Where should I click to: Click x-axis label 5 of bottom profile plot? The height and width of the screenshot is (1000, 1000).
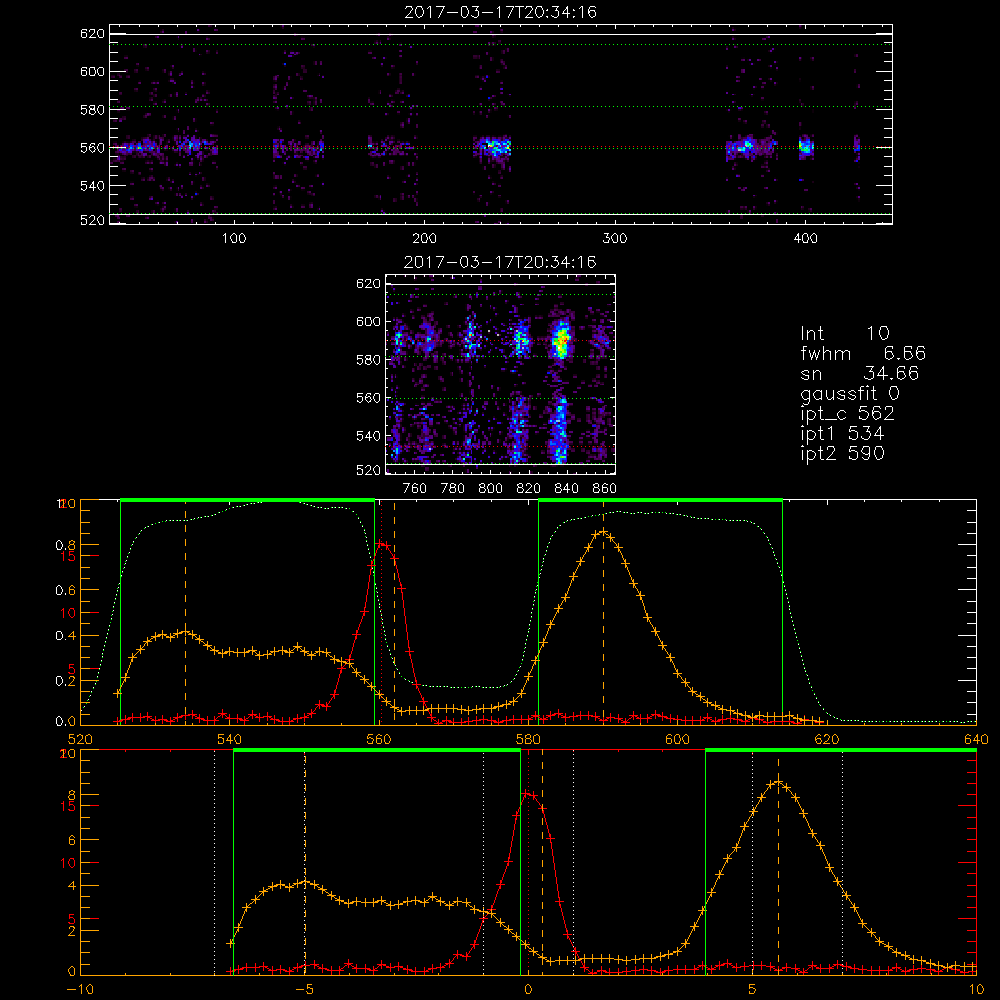[x=753, y=990]
